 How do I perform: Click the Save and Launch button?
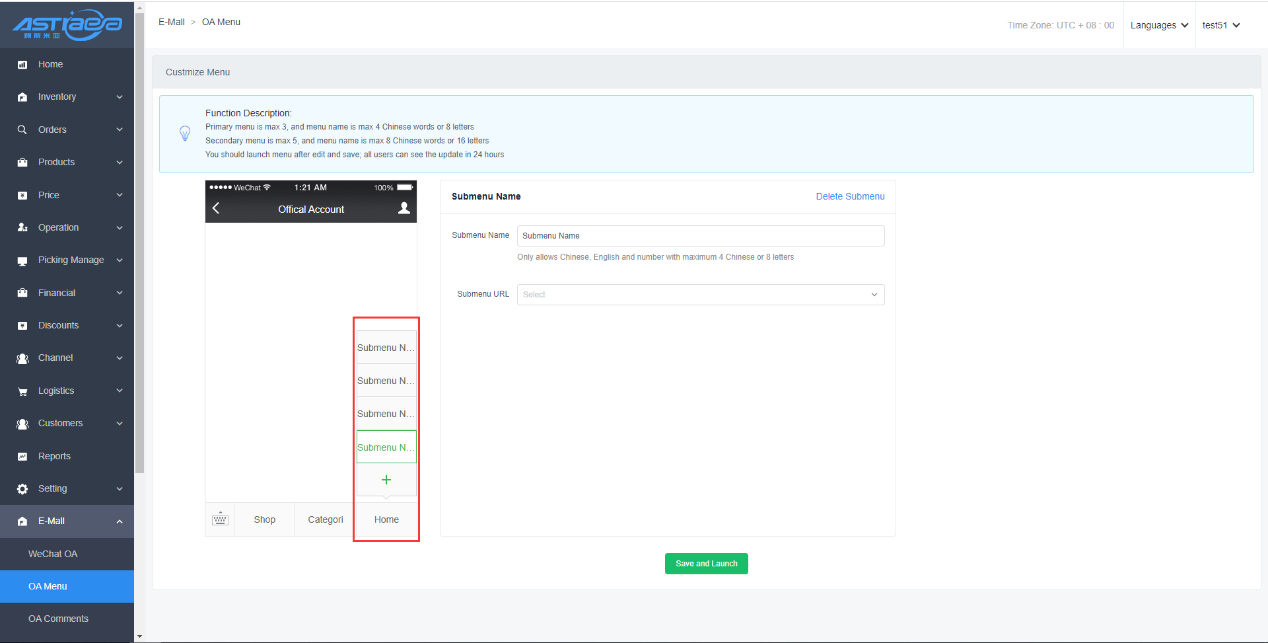[706, 564]
